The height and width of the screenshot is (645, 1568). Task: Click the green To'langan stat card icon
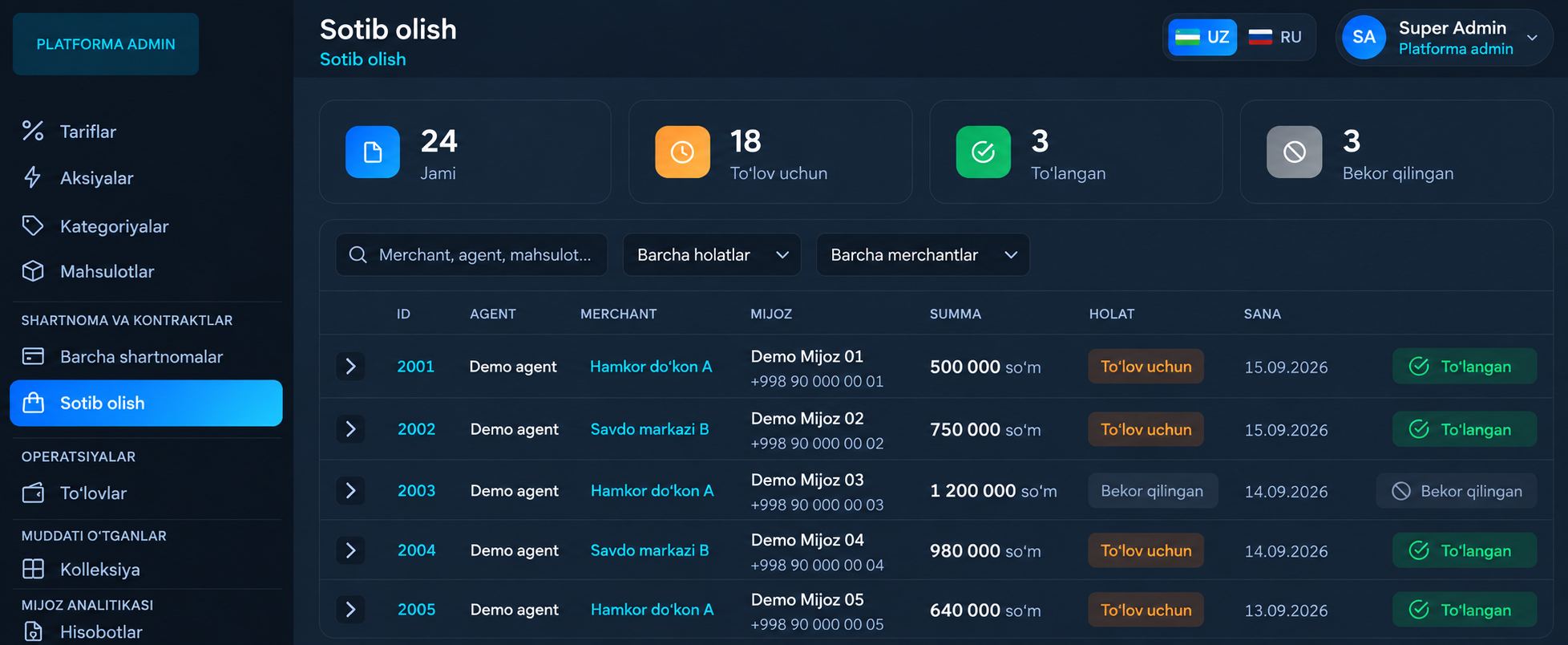(x=984, y=152)
